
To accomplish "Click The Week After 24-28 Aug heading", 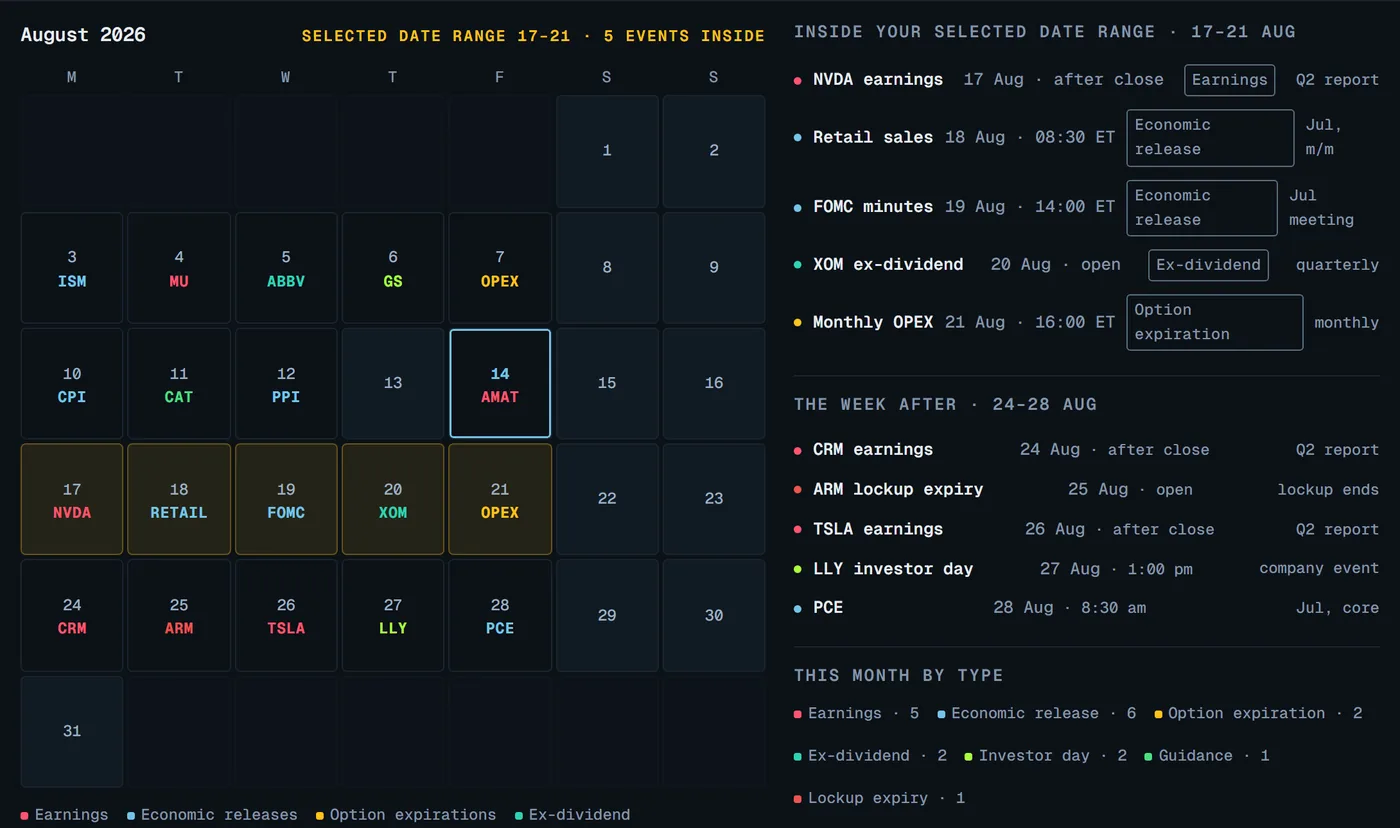I will tap(945, 405).
